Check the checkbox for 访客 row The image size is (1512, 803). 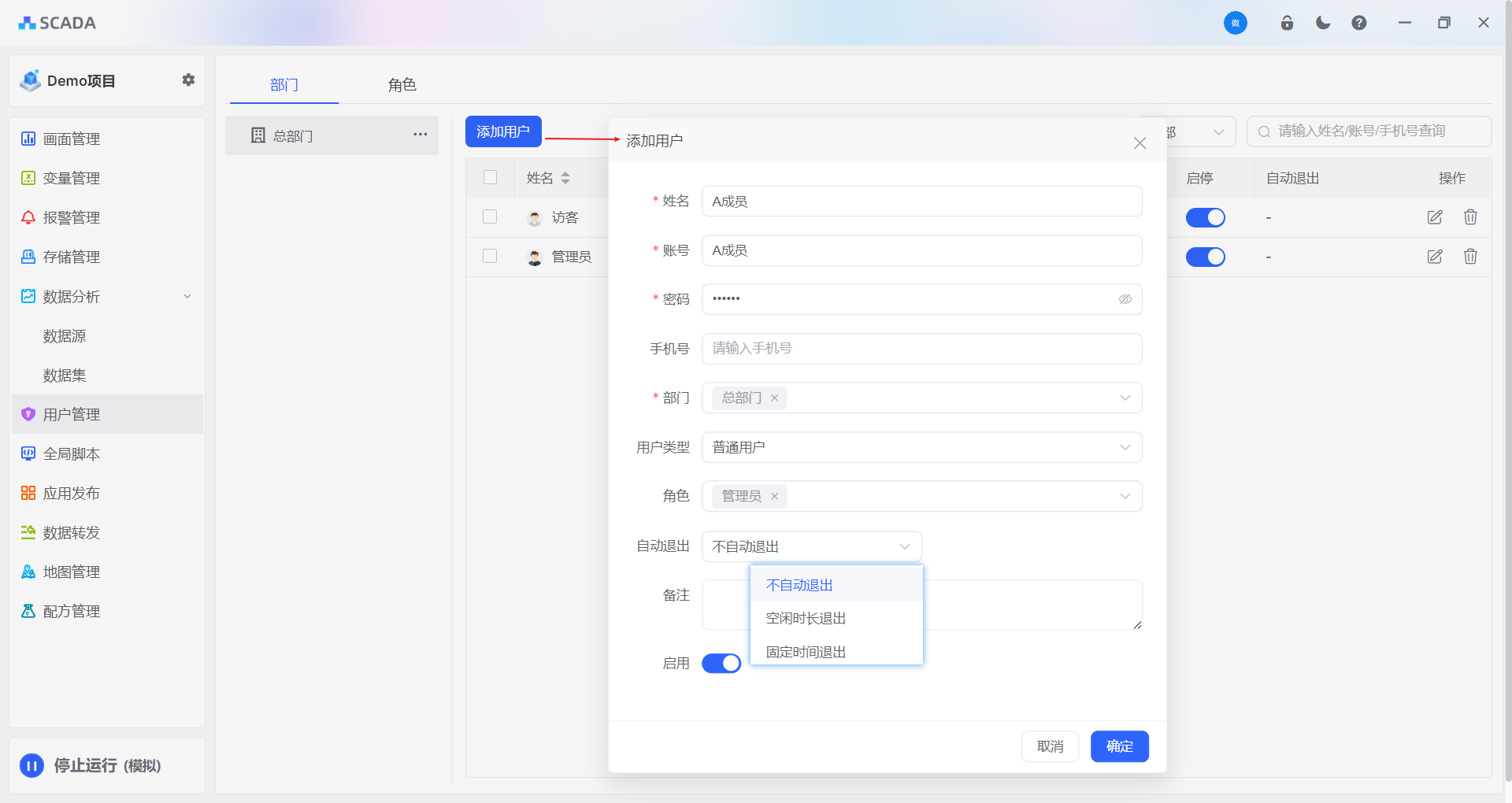[x=490, y=217]
